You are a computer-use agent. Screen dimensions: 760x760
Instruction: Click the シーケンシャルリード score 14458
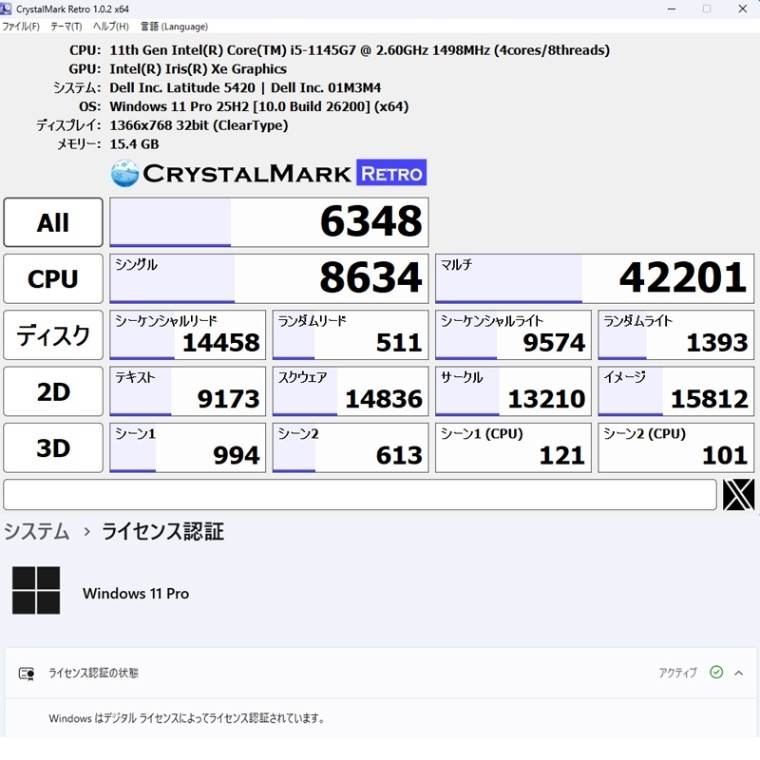(x=188, y=335)
